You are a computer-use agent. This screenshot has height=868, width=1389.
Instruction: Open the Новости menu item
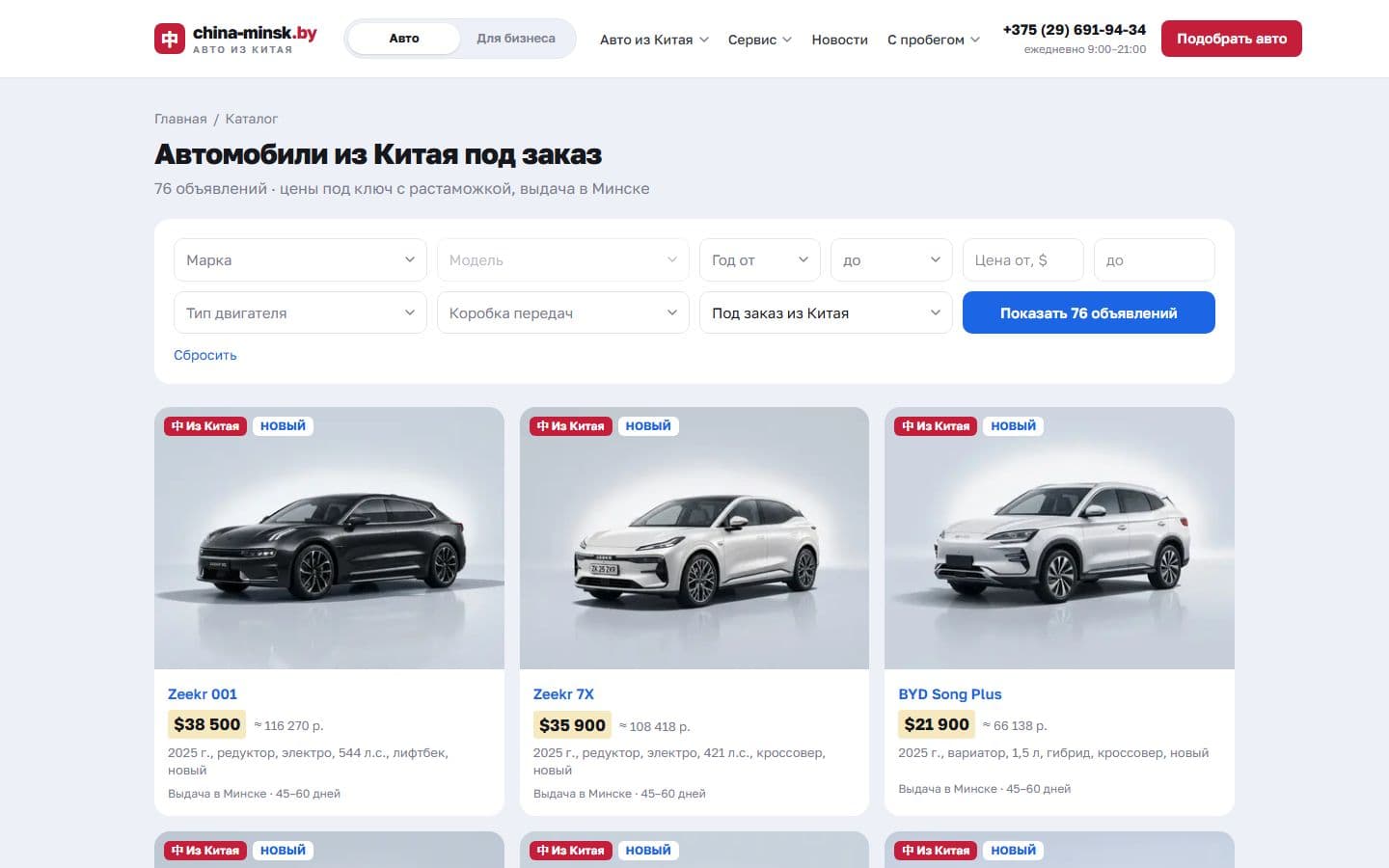(839, 40)
